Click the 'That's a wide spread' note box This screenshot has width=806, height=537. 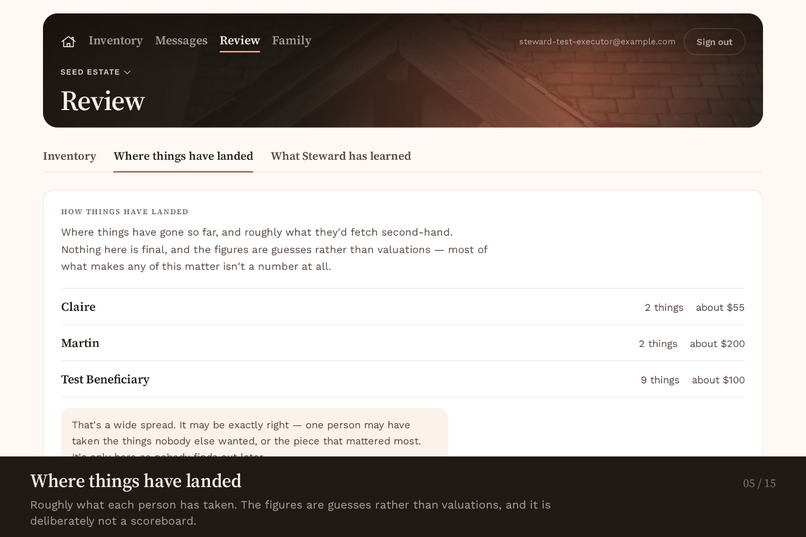pos(254,432)
